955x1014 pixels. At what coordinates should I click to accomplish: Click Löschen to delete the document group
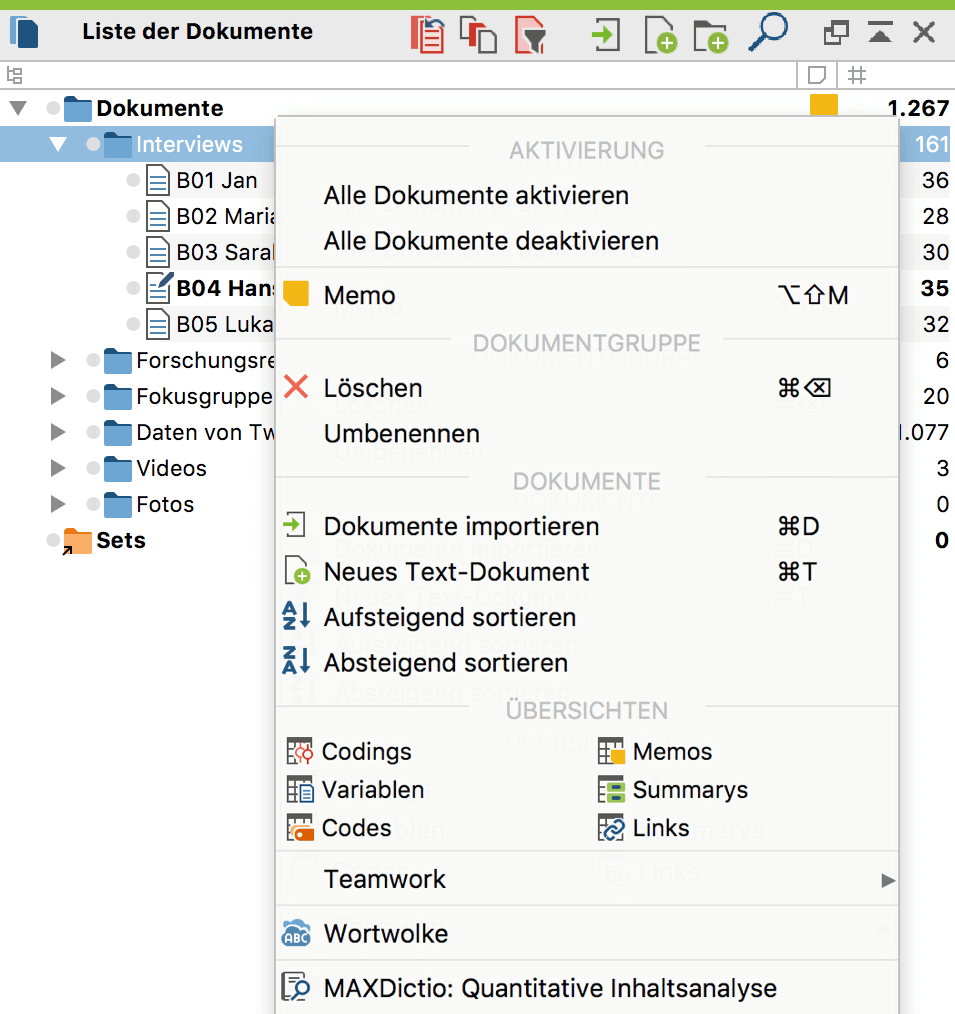373,388
